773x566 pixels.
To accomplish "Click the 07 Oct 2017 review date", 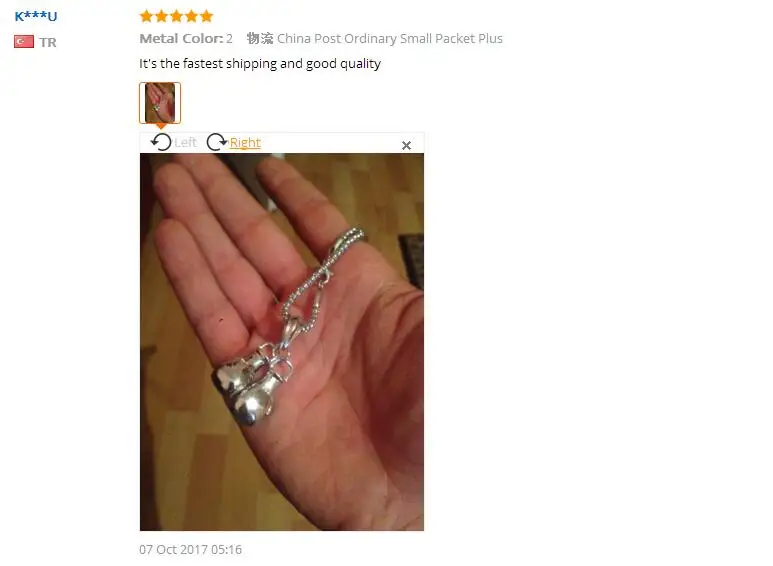I will (190, 549).
